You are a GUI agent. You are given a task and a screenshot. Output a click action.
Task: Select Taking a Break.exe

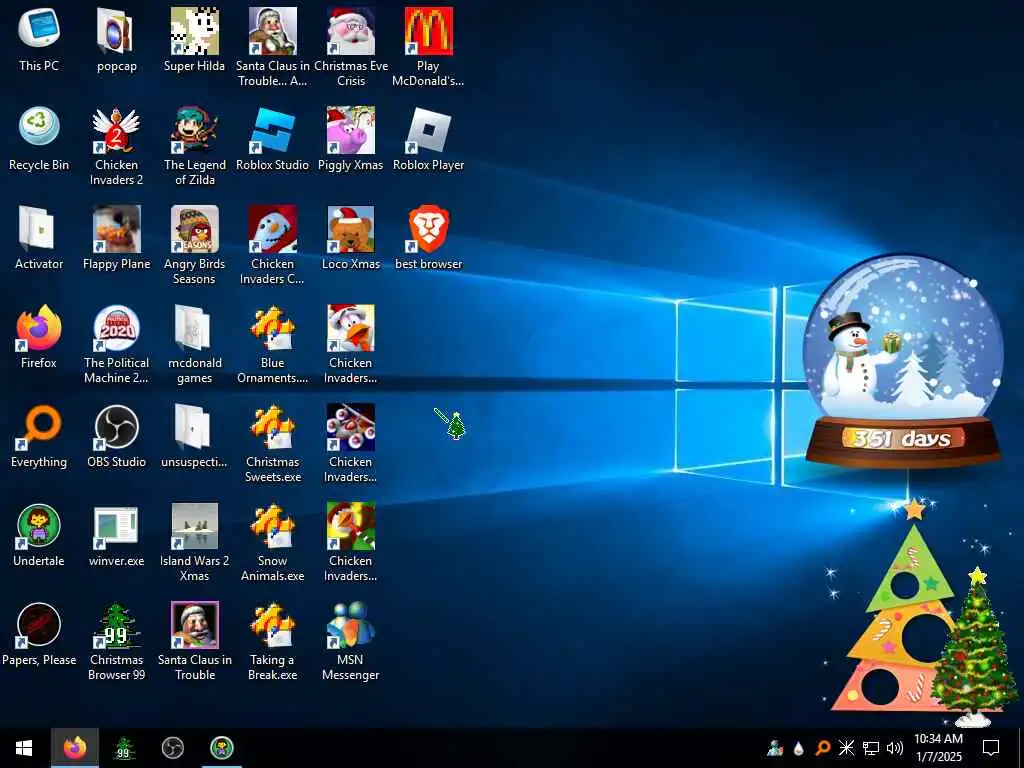pos(272,641)
